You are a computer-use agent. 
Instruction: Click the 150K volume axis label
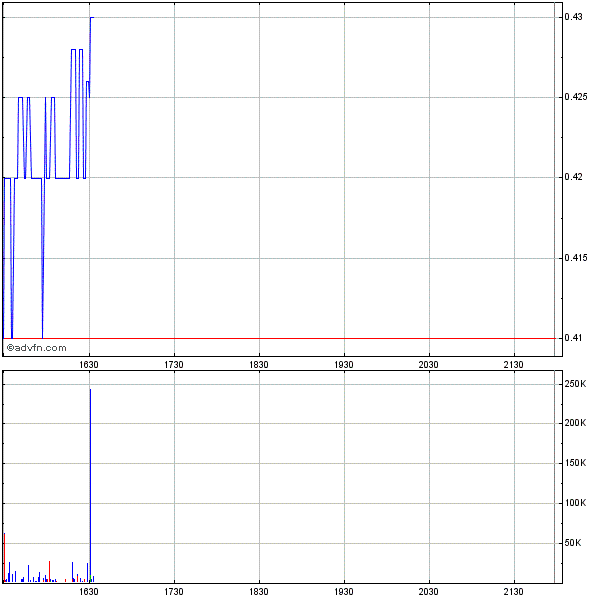(575, 463)
